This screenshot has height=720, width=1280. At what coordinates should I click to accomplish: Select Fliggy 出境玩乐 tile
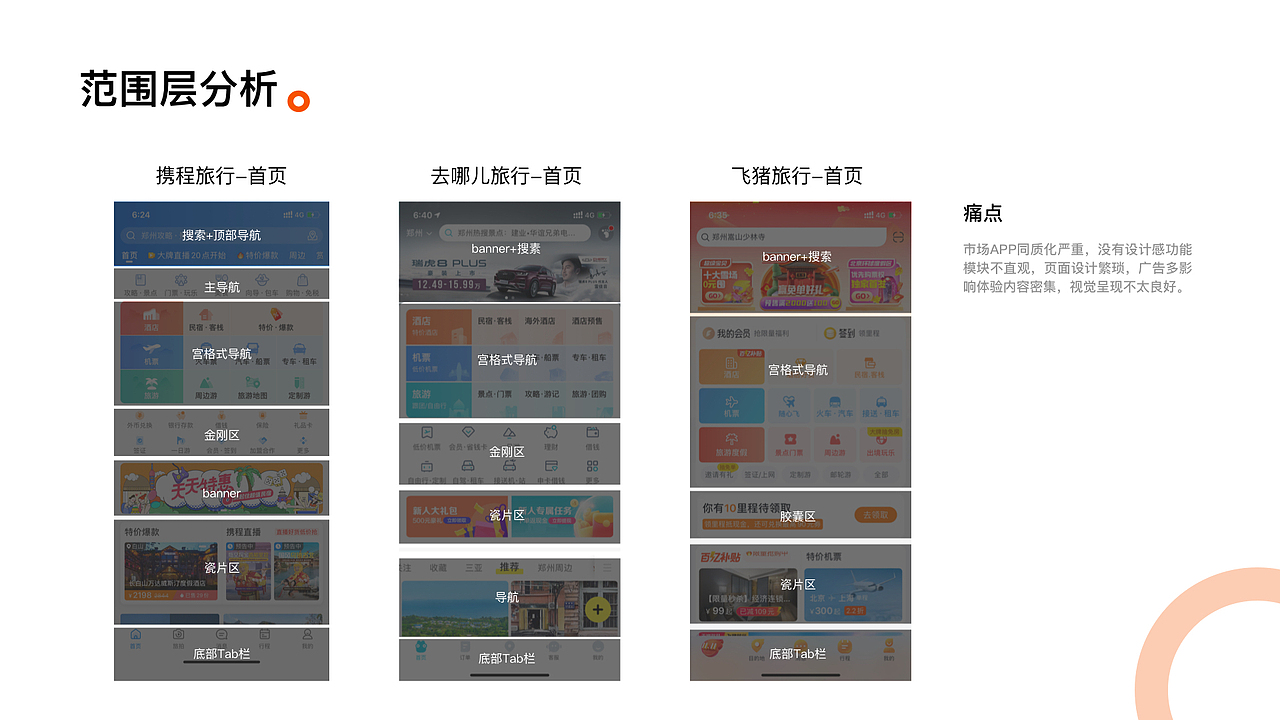pyautogui.click(x=881, y=444)
